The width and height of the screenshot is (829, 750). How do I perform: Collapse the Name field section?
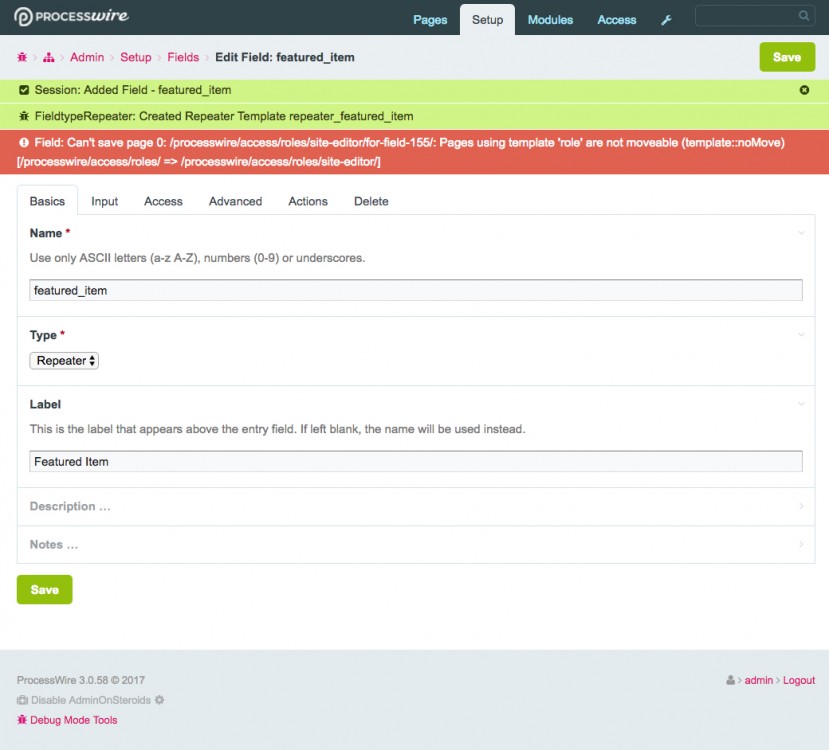(801, 233)
